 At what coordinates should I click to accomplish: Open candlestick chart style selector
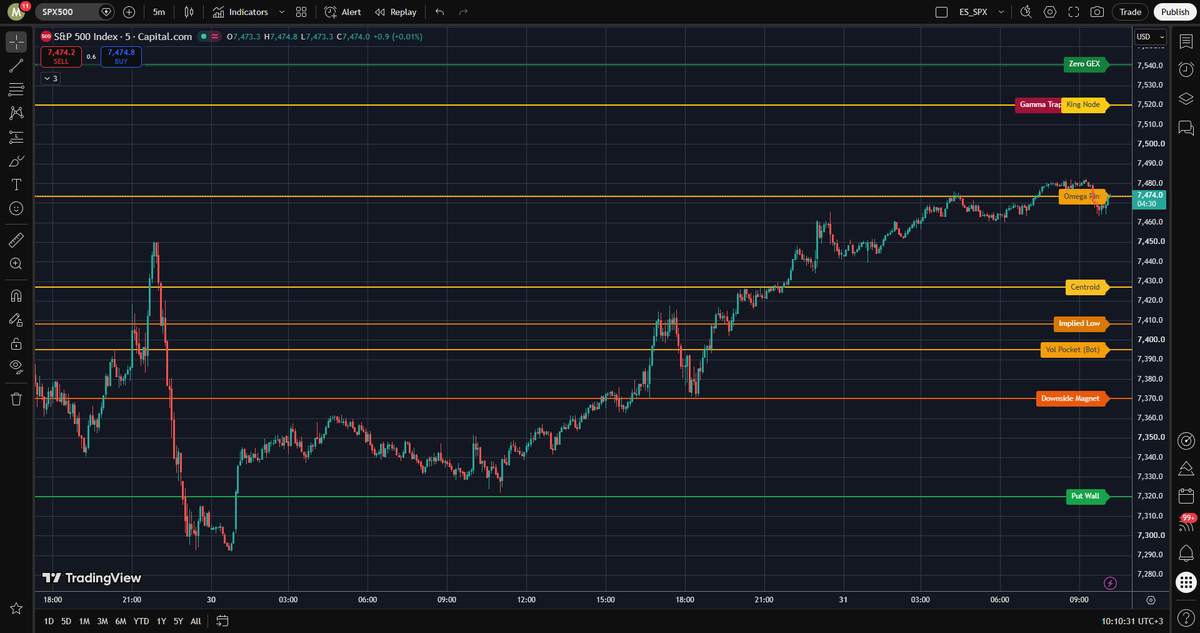coord(190,12)
